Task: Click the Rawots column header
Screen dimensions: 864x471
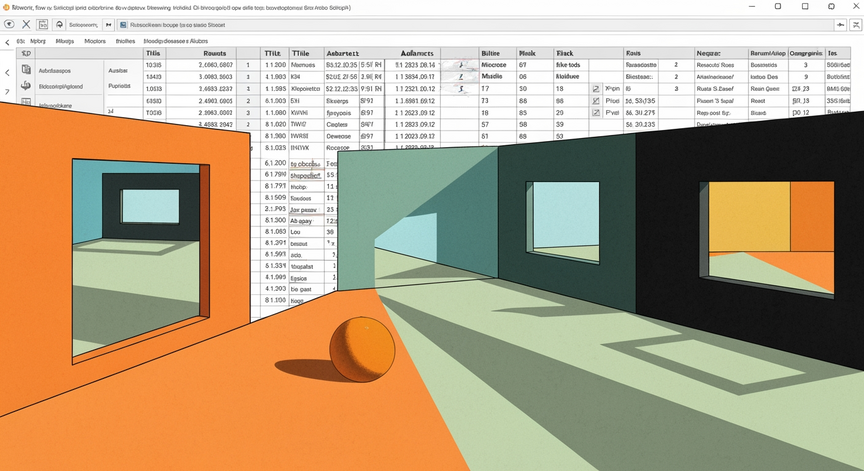Action: pos(214,53)
